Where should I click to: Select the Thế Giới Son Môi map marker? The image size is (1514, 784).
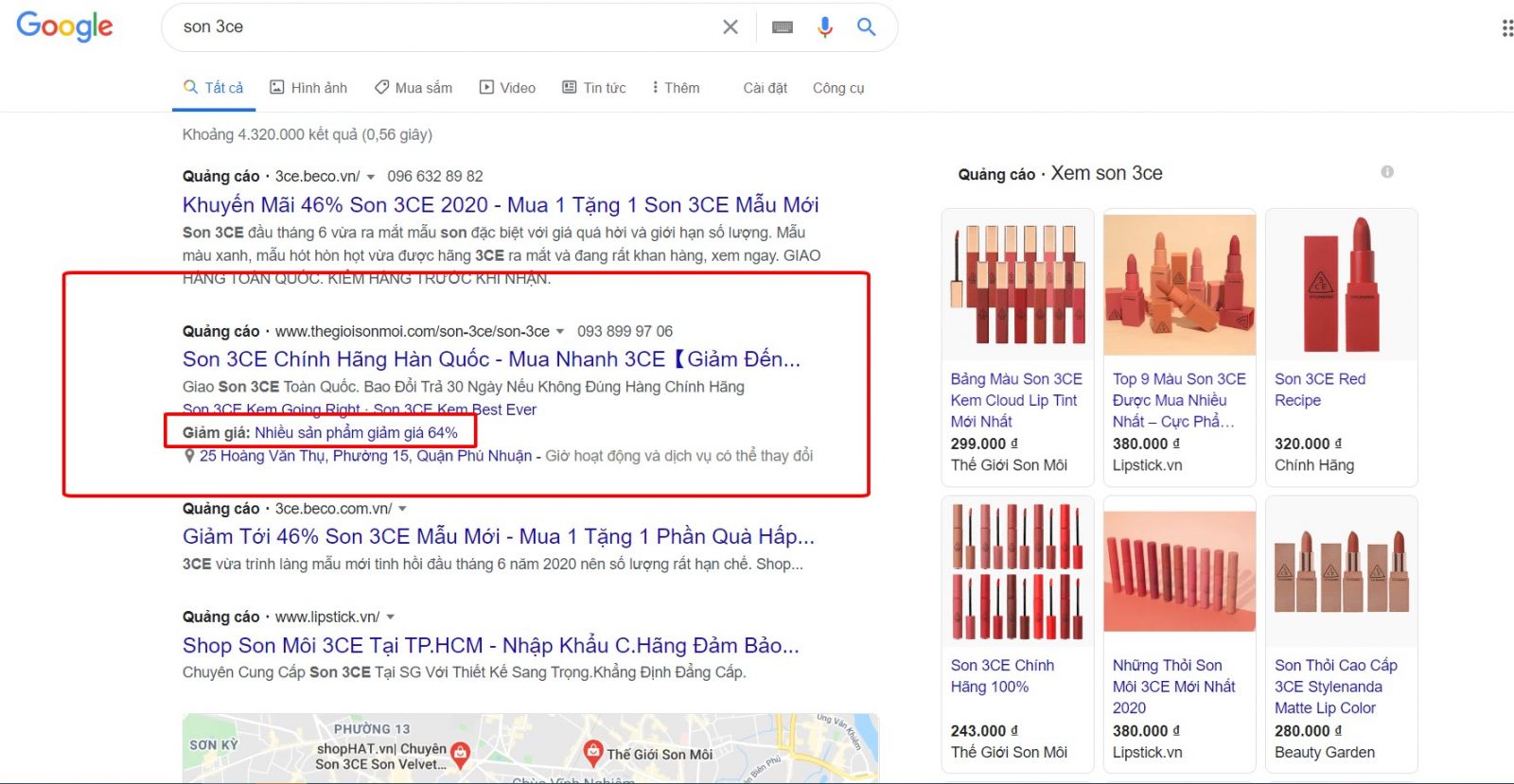coord(593,754)
